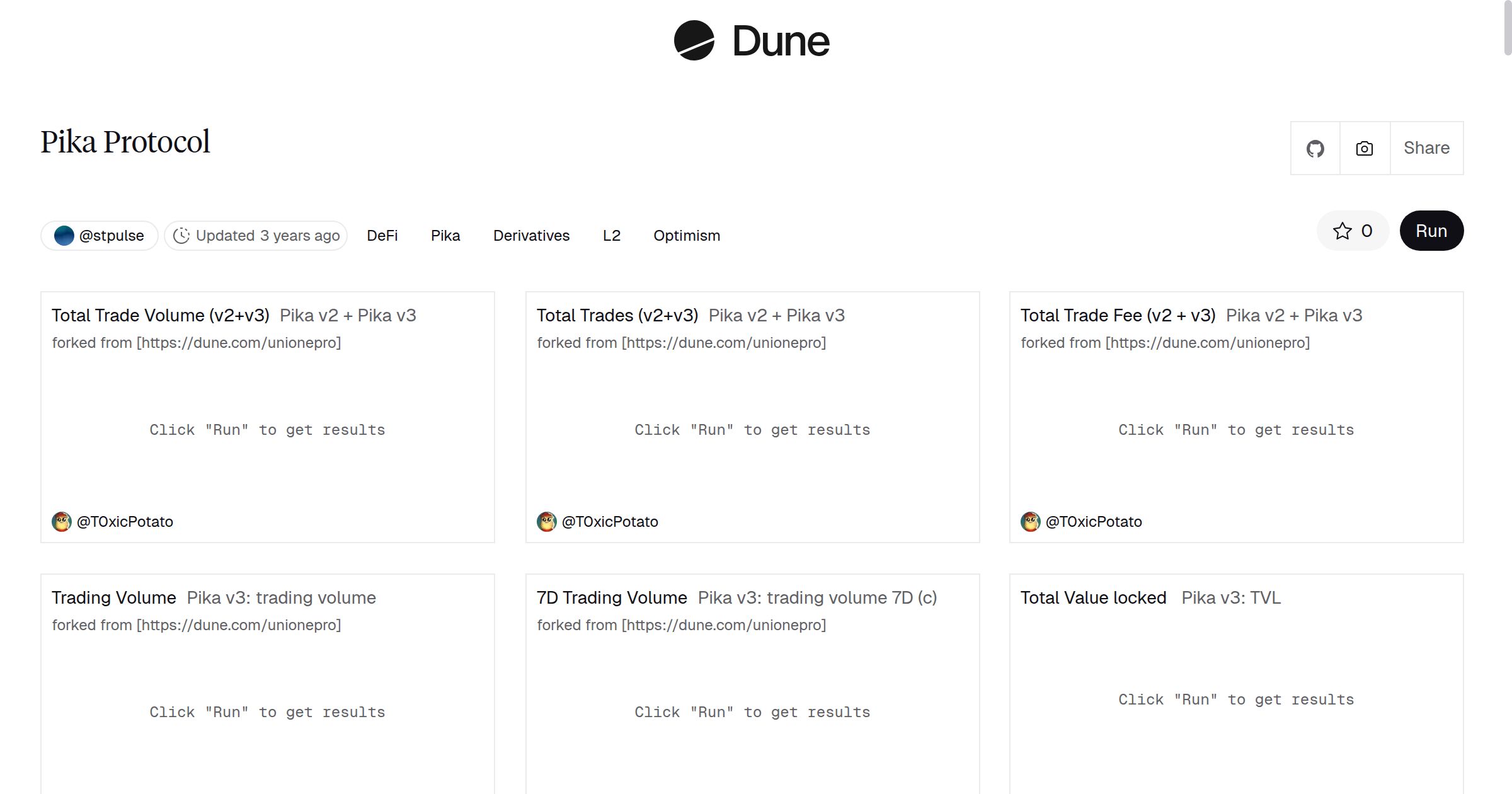The height and width of the screenshot is (794, 1512).
Task: Click TOxicPotato avatar in Total Trade Volume card
Action: point(61,522)
